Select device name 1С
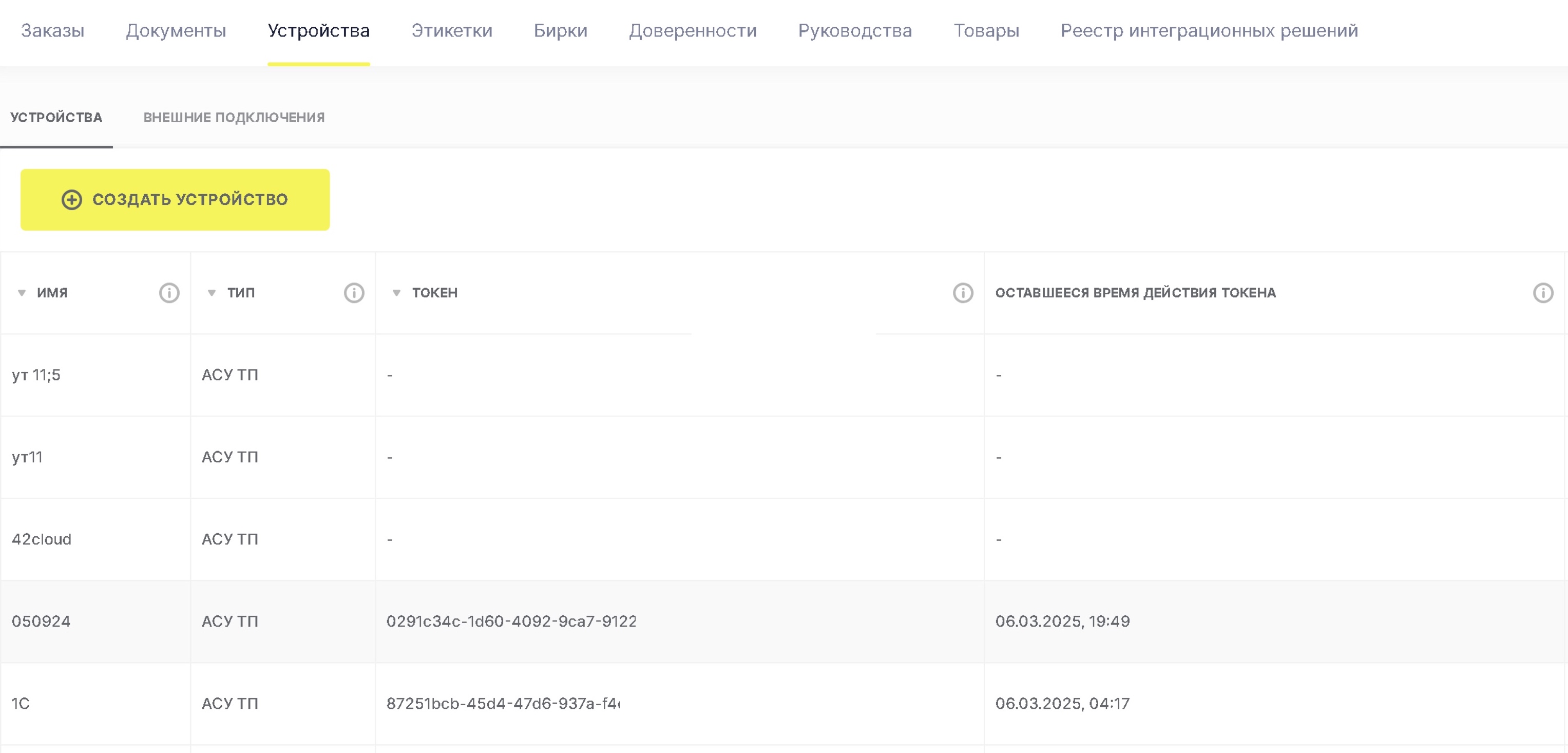The image size is (1568, 753). tap(21, 704)
